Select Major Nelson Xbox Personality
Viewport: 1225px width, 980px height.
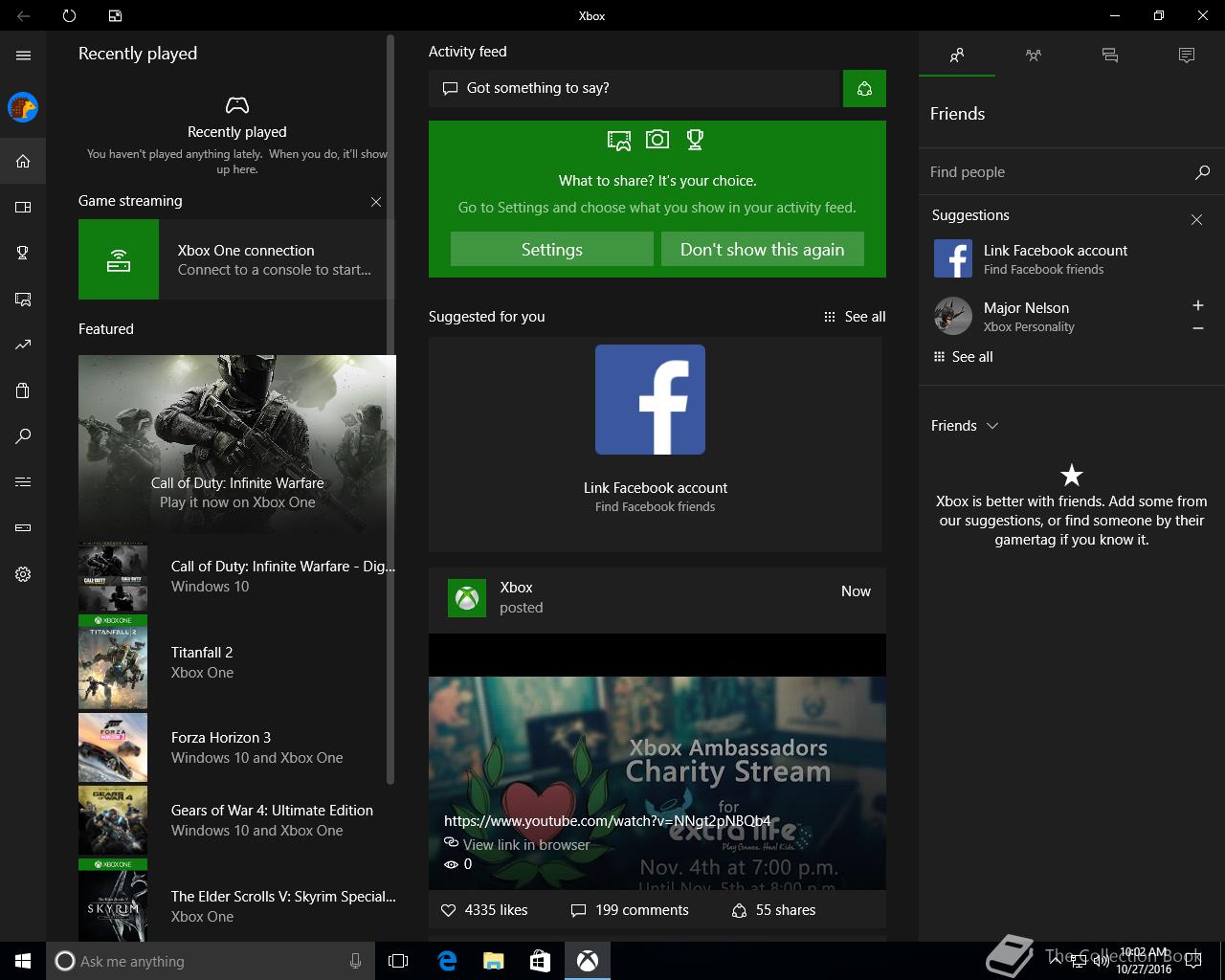(x=1029, y=317)
